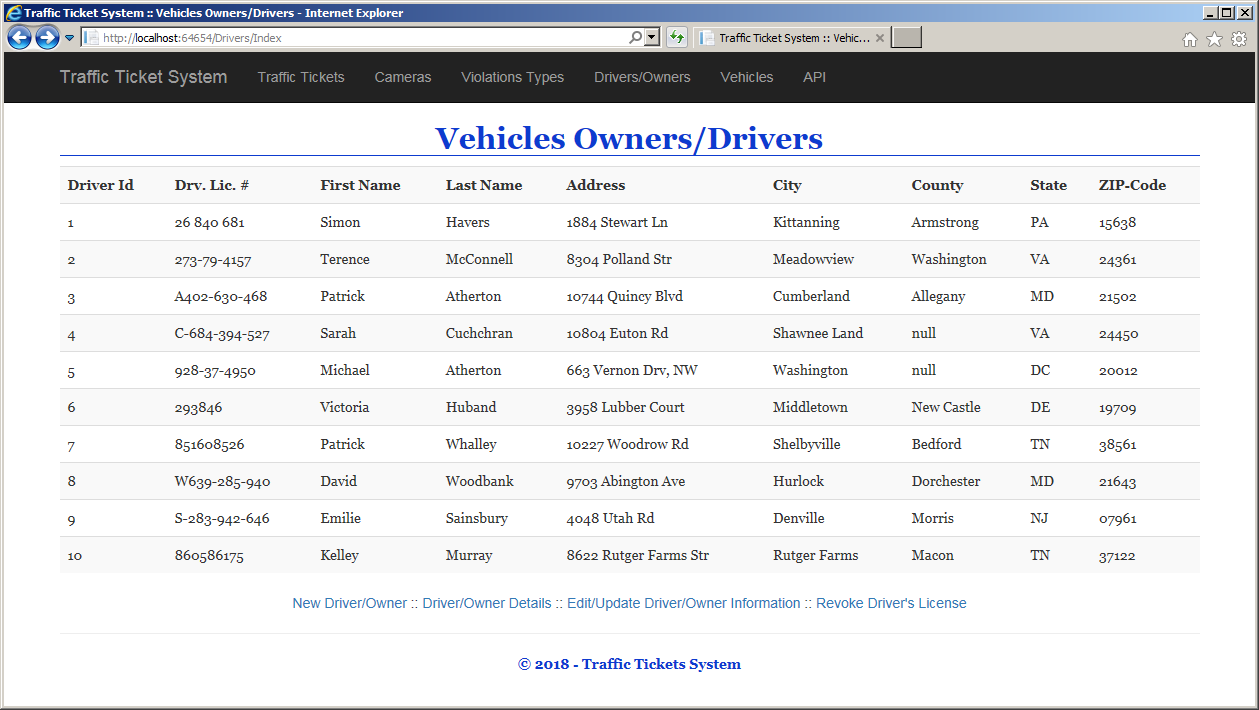Click the browser Back arrow button
The height and width of the screenshot is (710, 1259).
[x=19, y=38]
